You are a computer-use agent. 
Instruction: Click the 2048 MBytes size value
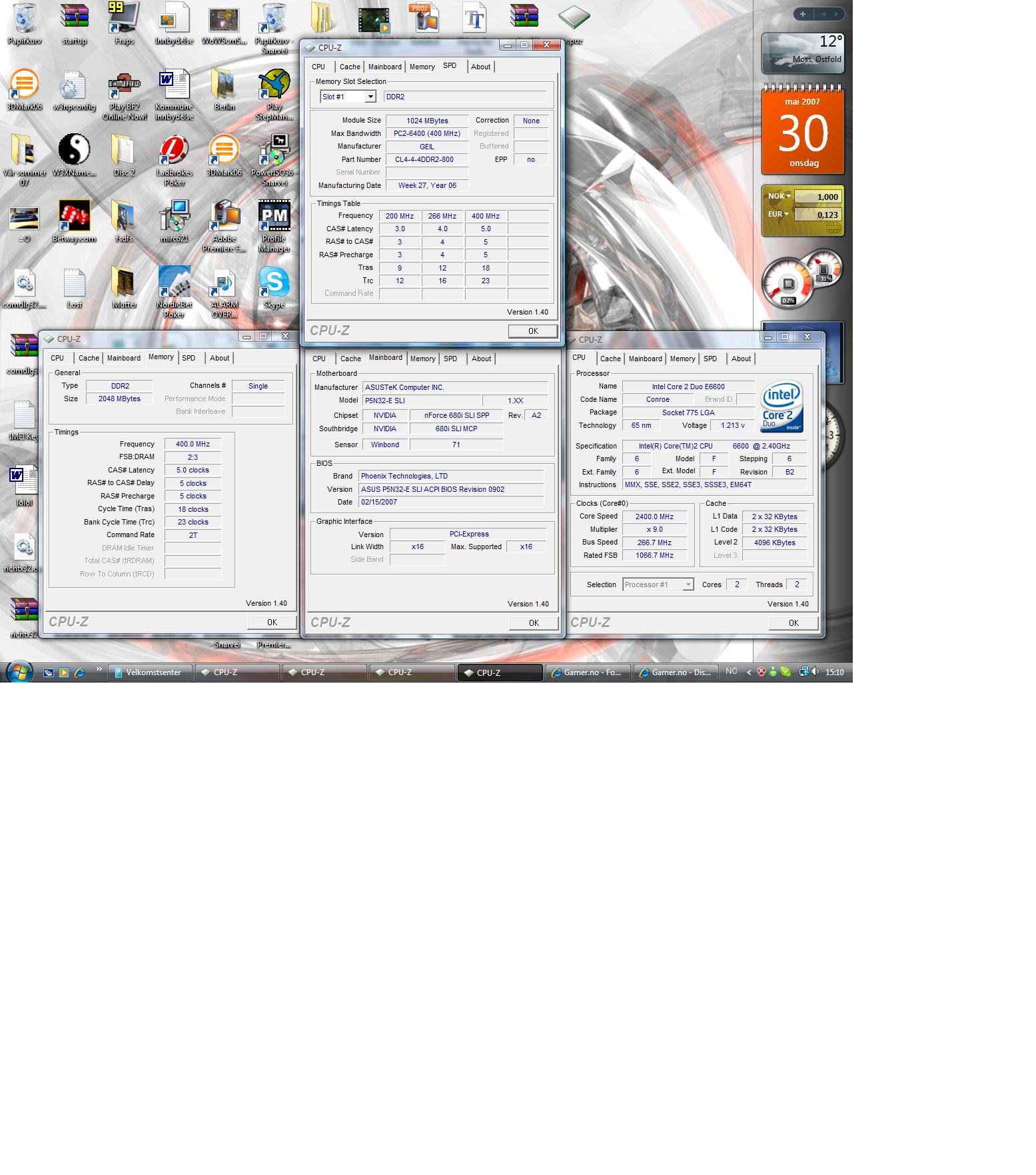(119, 399)
